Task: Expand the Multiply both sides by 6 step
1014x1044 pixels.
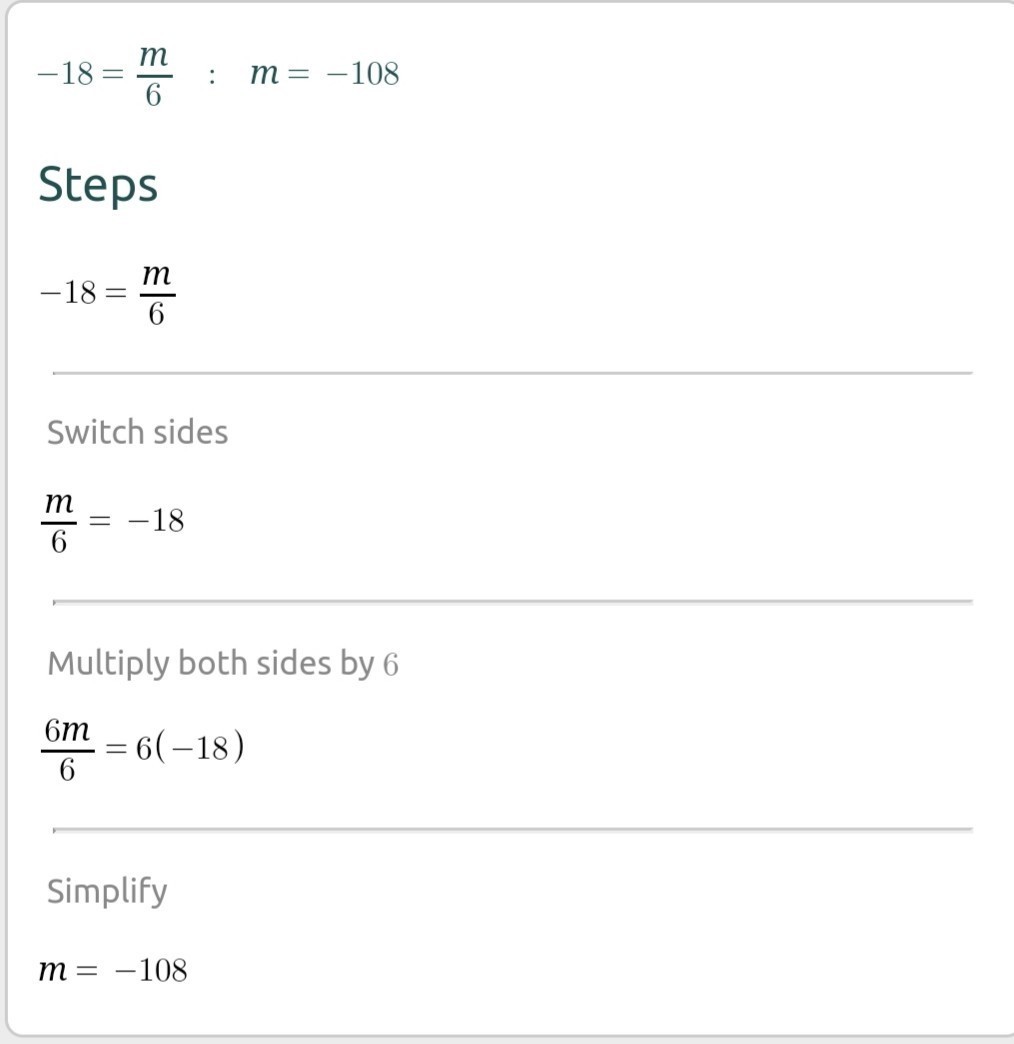Action: (223, 664)
